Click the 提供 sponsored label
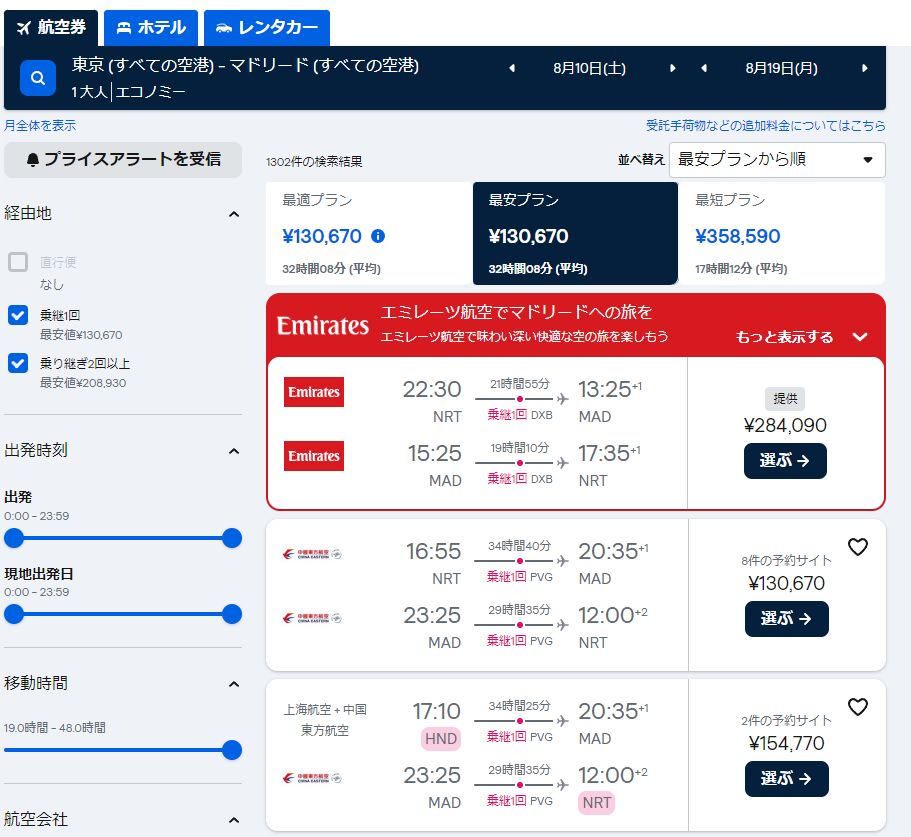 point(785,398)
